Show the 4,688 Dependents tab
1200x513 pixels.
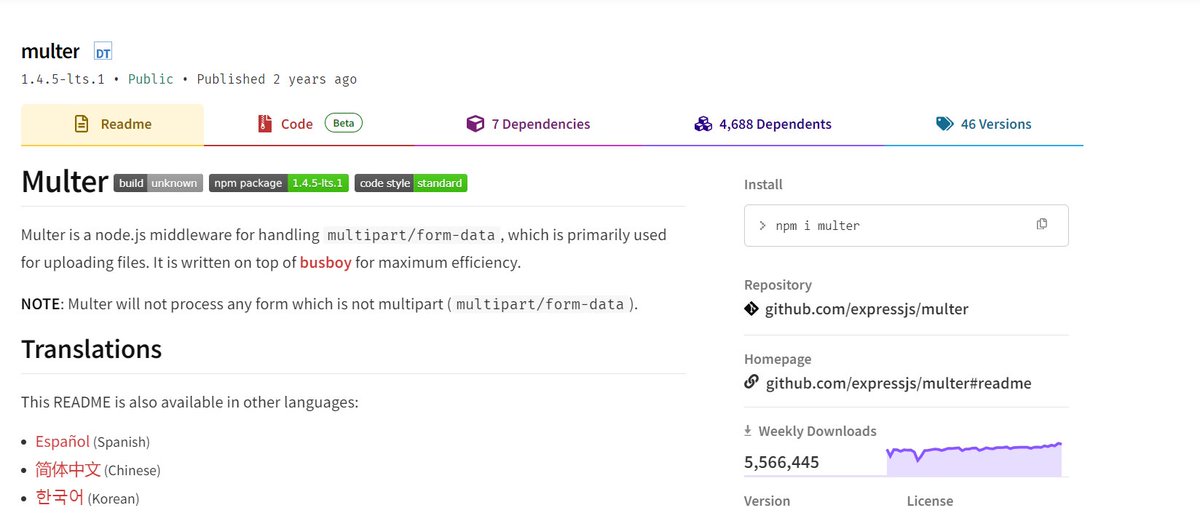click(762, 125)
